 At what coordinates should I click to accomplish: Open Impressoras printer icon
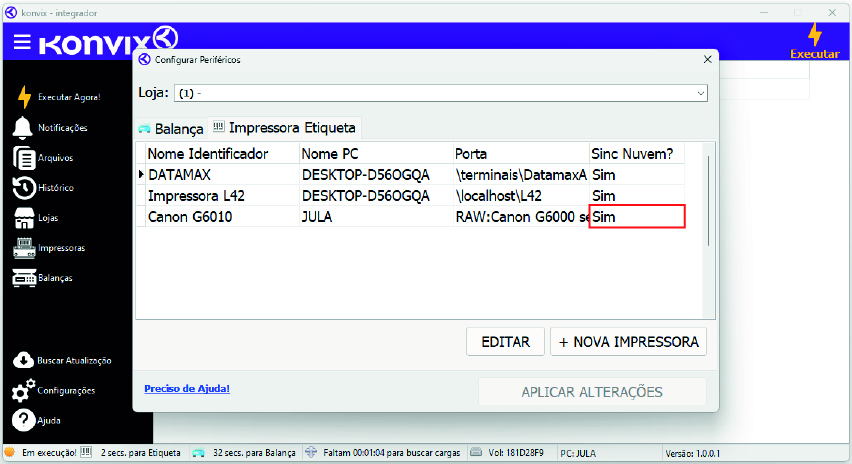24,248
